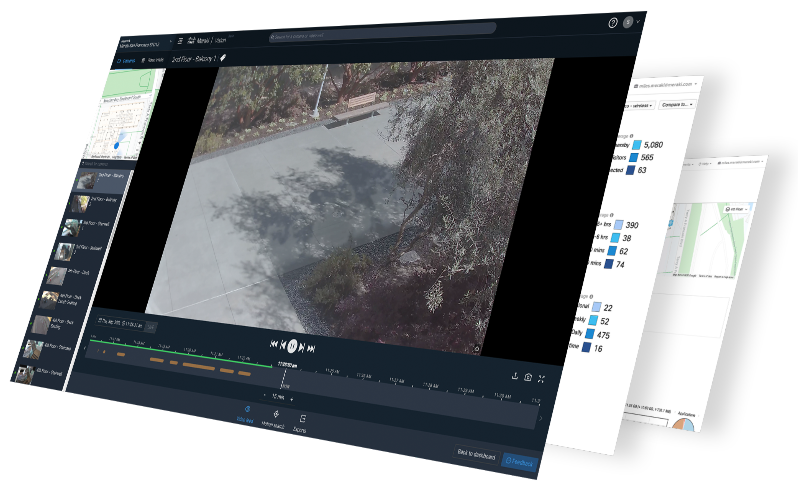This screenshot has width=798, height=491.
Task: Open account email dropdown in dashboard window
Action: [666, 85]
